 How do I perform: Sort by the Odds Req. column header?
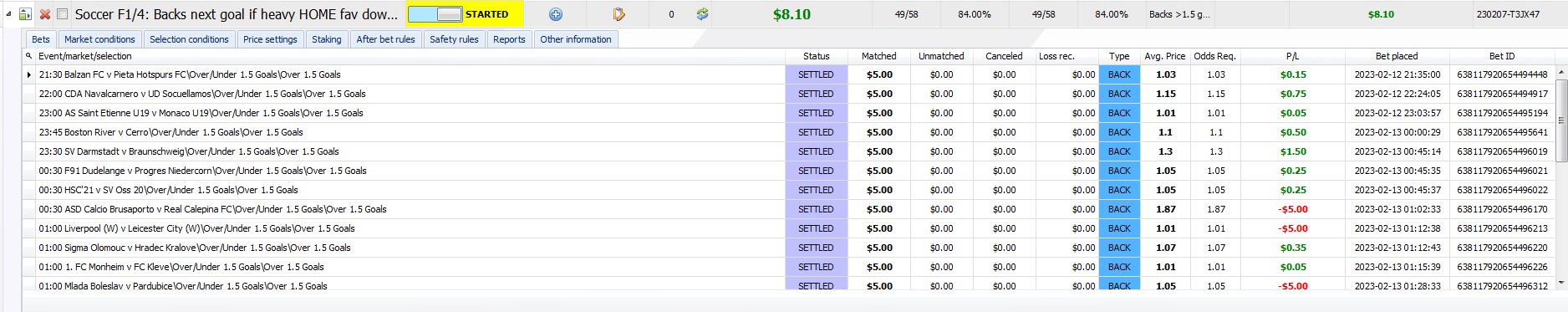pos(1215,56)
